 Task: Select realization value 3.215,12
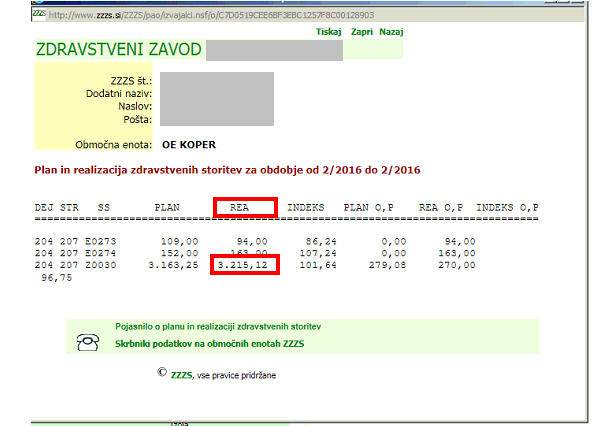(243, 265)
